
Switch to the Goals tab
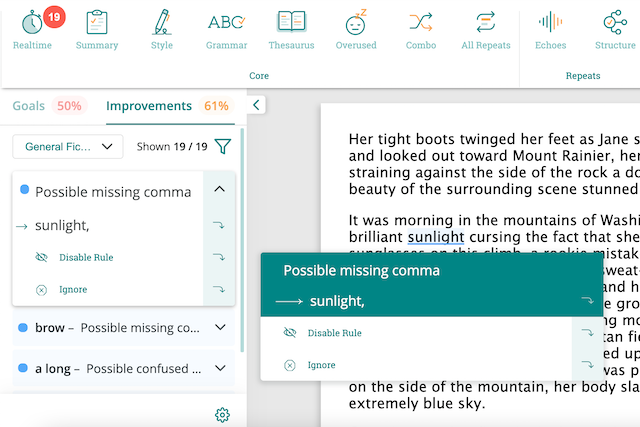click(29, 106)
